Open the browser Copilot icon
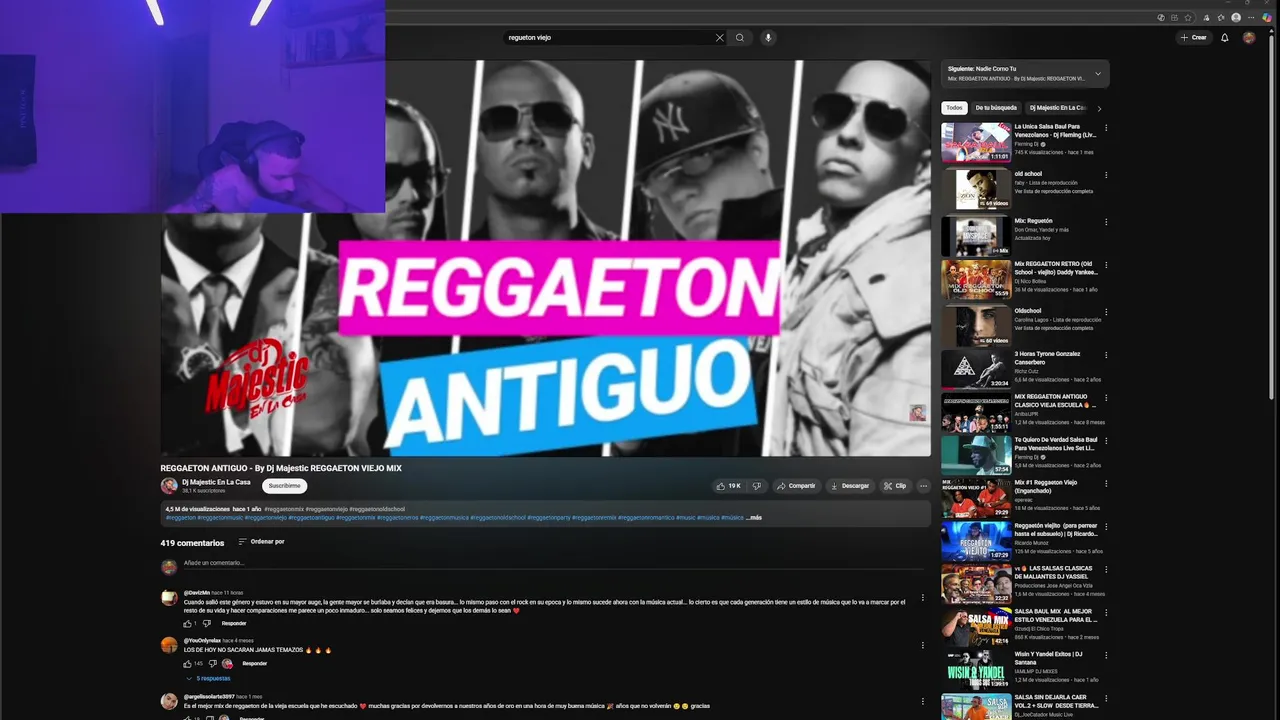The width and height of the screenshot is (1280, 720). [1267, 17]
